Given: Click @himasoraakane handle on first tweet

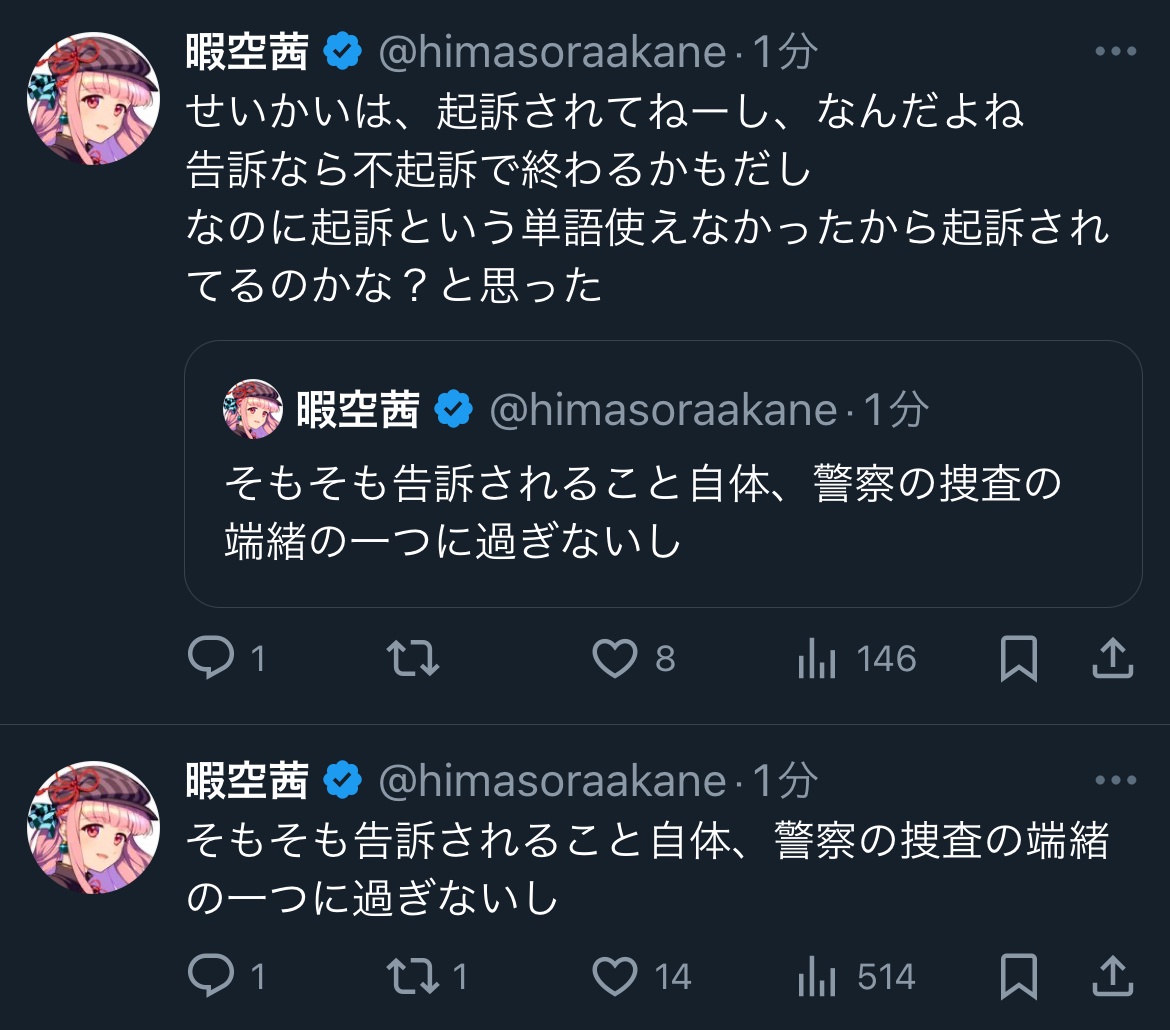Looking at the screenshot, I should coord(552,52).
